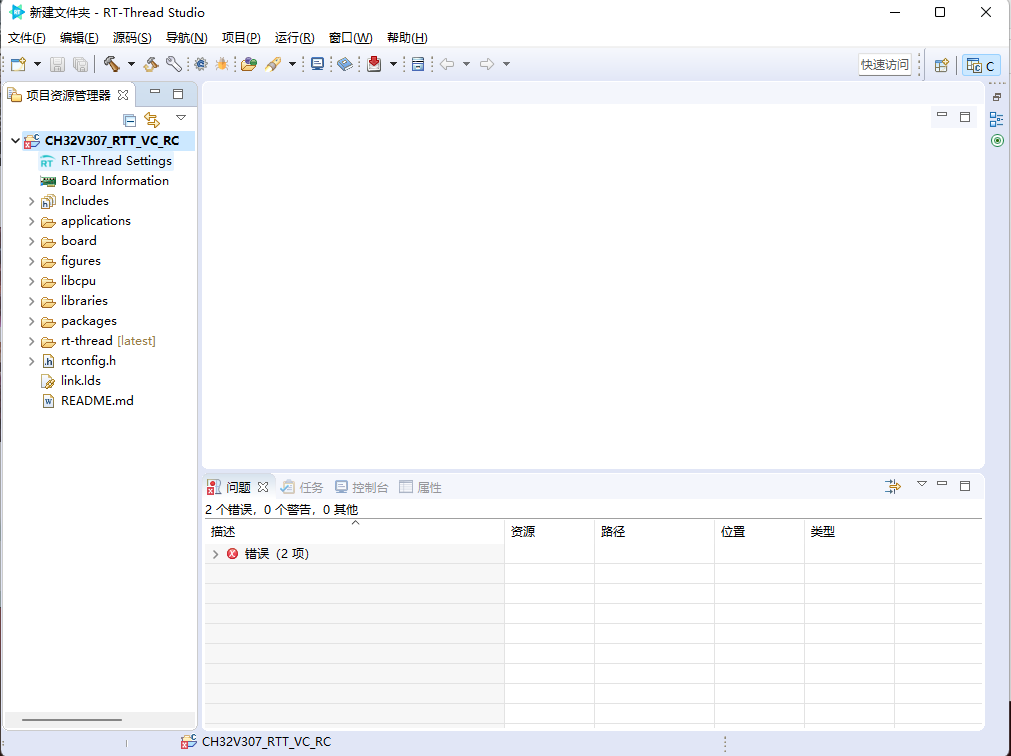Open the 文件(F) menu

pos(26,38)
